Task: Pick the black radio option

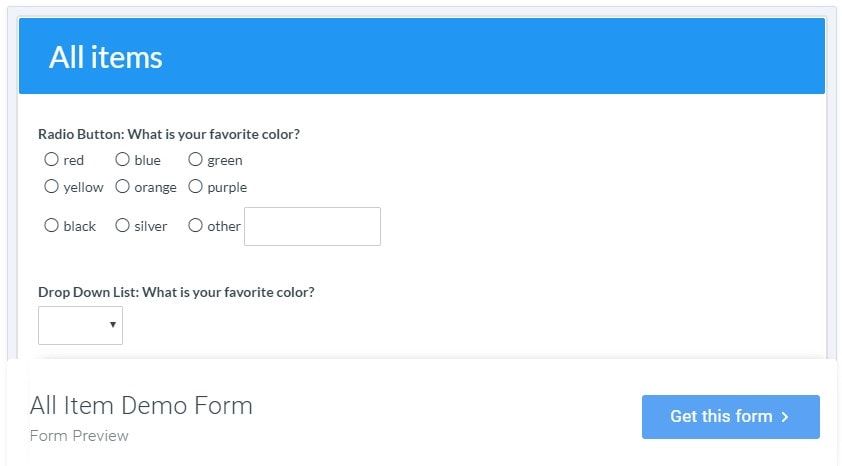Action: 51,225
